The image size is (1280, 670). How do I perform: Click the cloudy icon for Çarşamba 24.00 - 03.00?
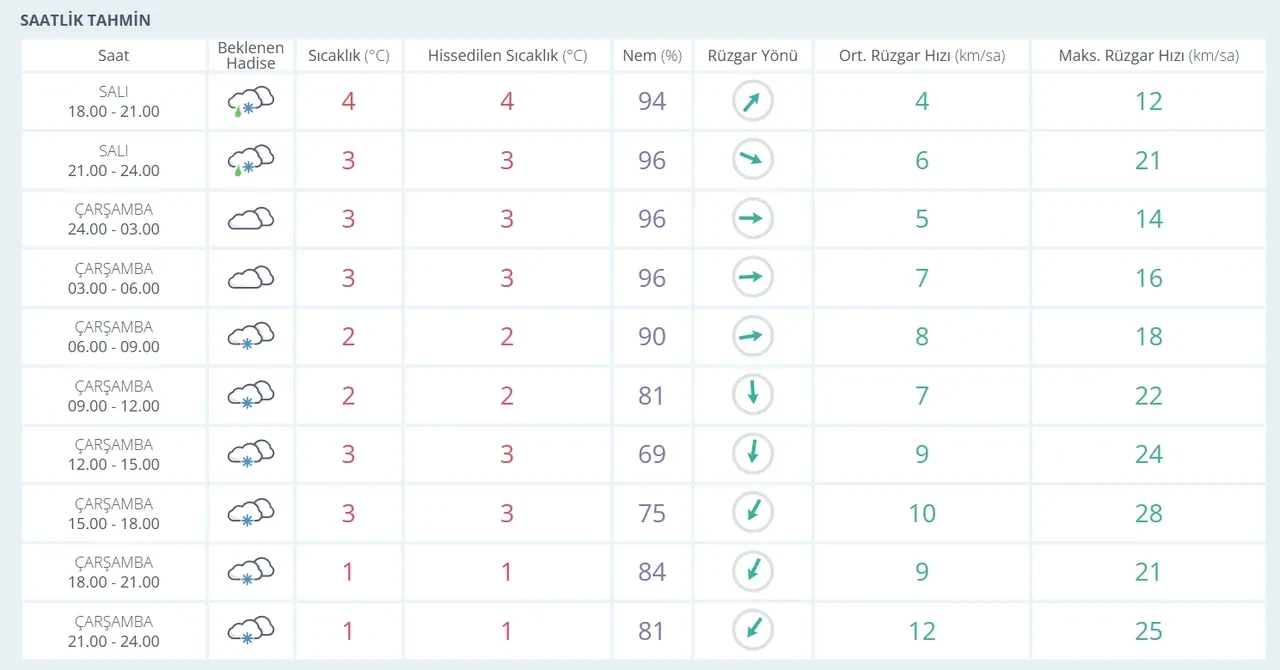point(250,219)
